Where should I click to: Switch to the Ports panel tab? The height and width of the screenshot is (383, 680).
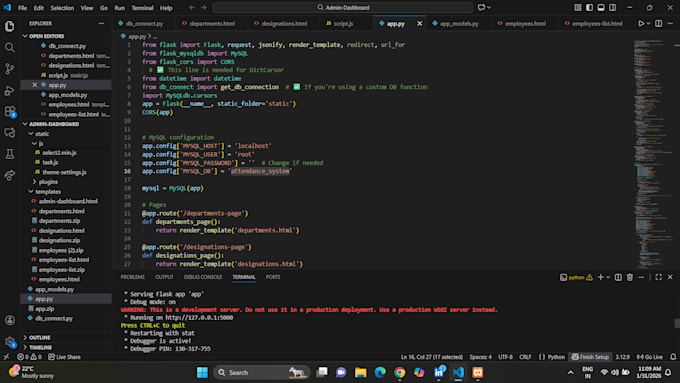click(273, 277)
